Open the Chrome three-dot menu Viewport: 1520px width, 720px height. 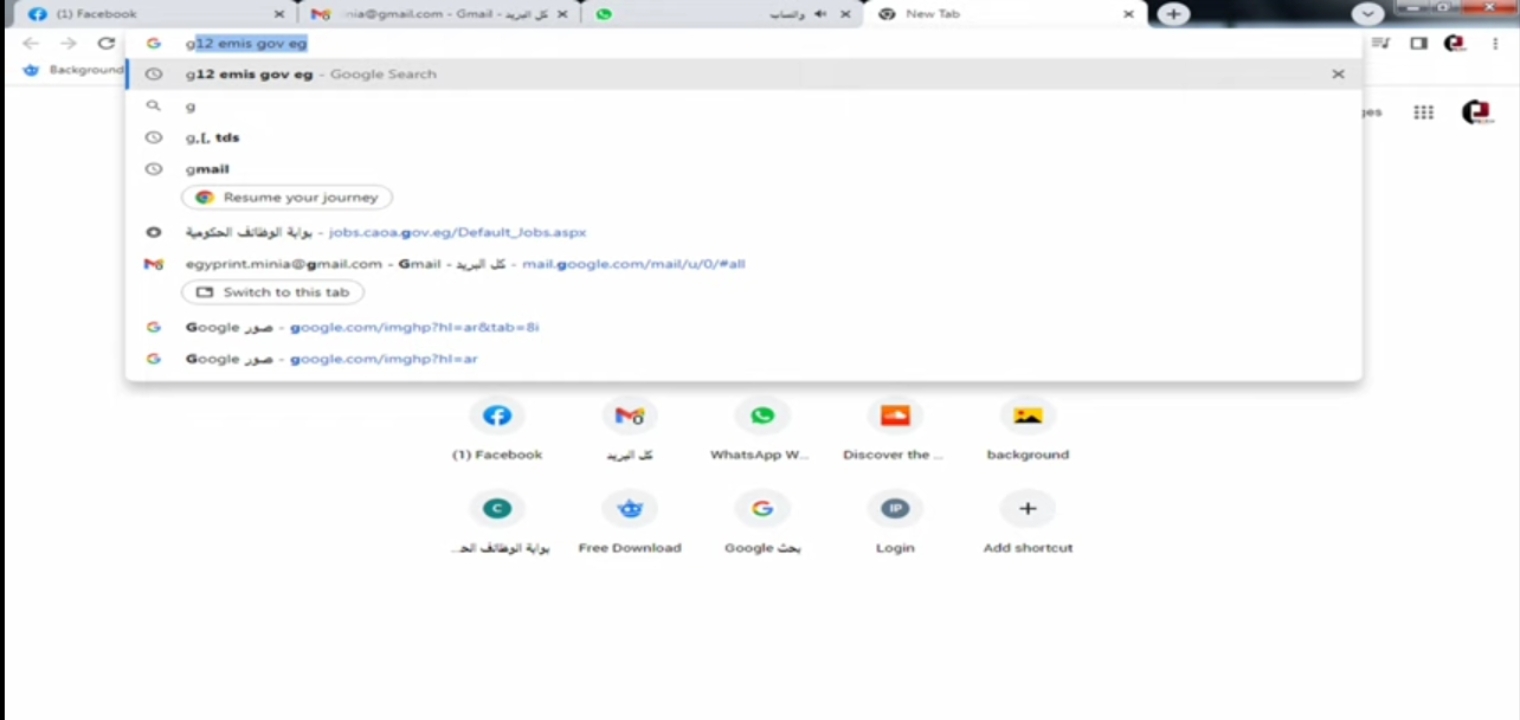click(1495, 43)
